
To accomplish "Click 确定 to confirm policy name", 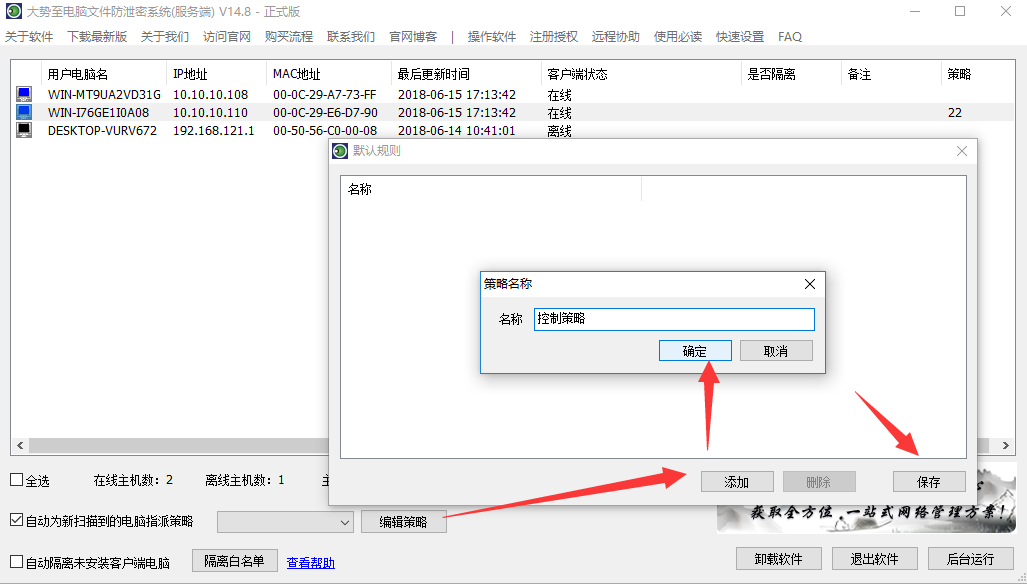I will (x=695, y=351).
